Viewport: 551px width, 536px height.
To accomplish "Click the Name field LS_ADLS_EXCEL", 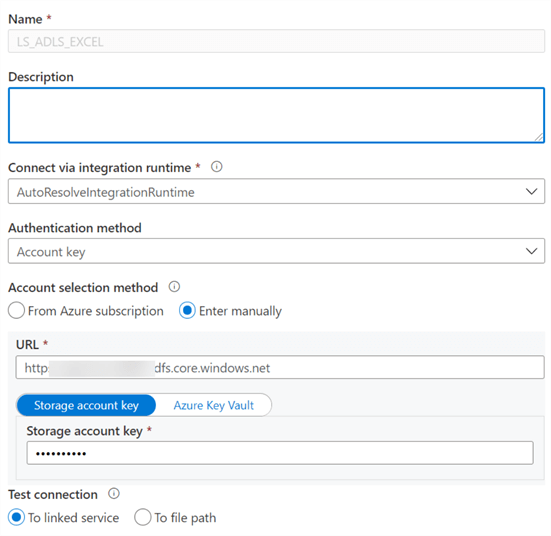I will (x=276, y=41).
